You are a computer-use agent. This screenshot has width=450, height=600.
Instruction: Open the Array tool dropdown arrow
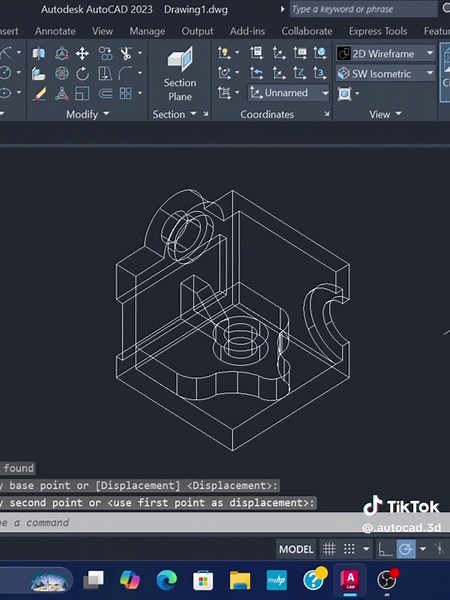tap(140, 93)
